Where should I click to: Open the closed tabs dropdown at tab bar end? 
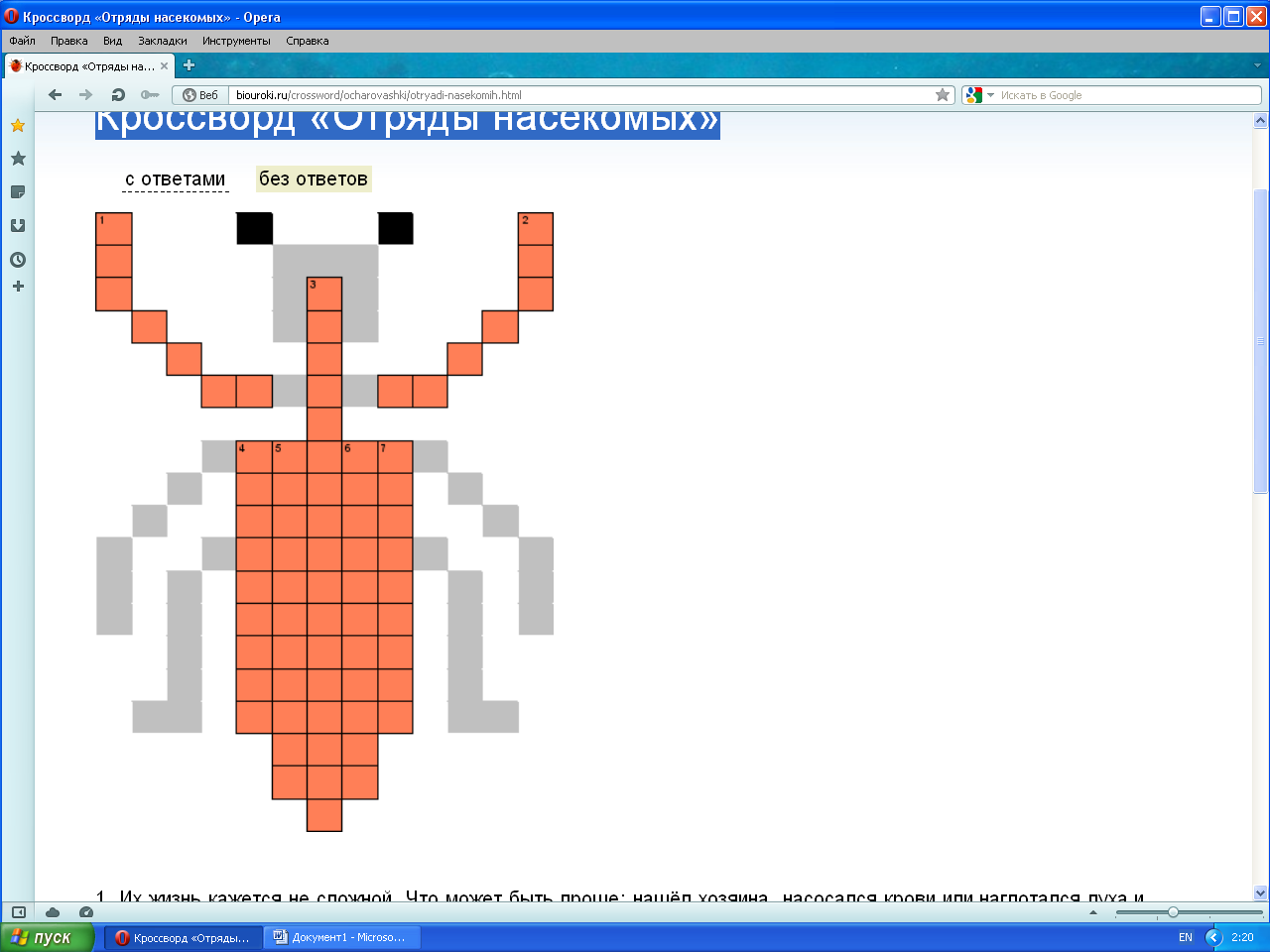1257,66
